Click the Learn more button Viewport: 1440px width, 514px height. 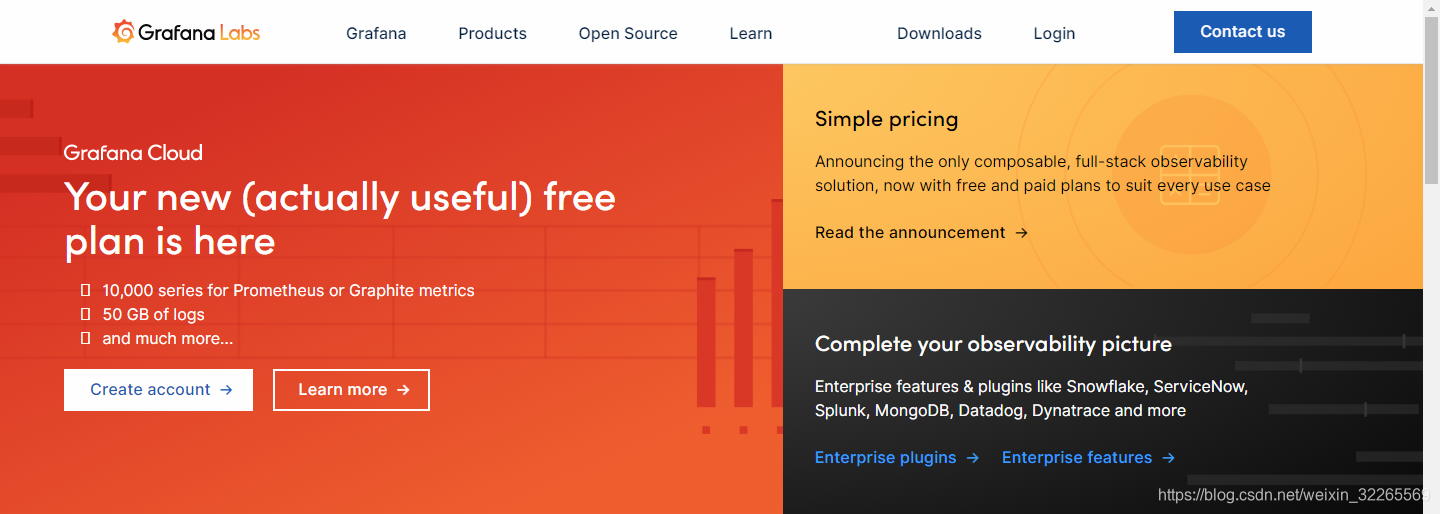coord(351,390)
